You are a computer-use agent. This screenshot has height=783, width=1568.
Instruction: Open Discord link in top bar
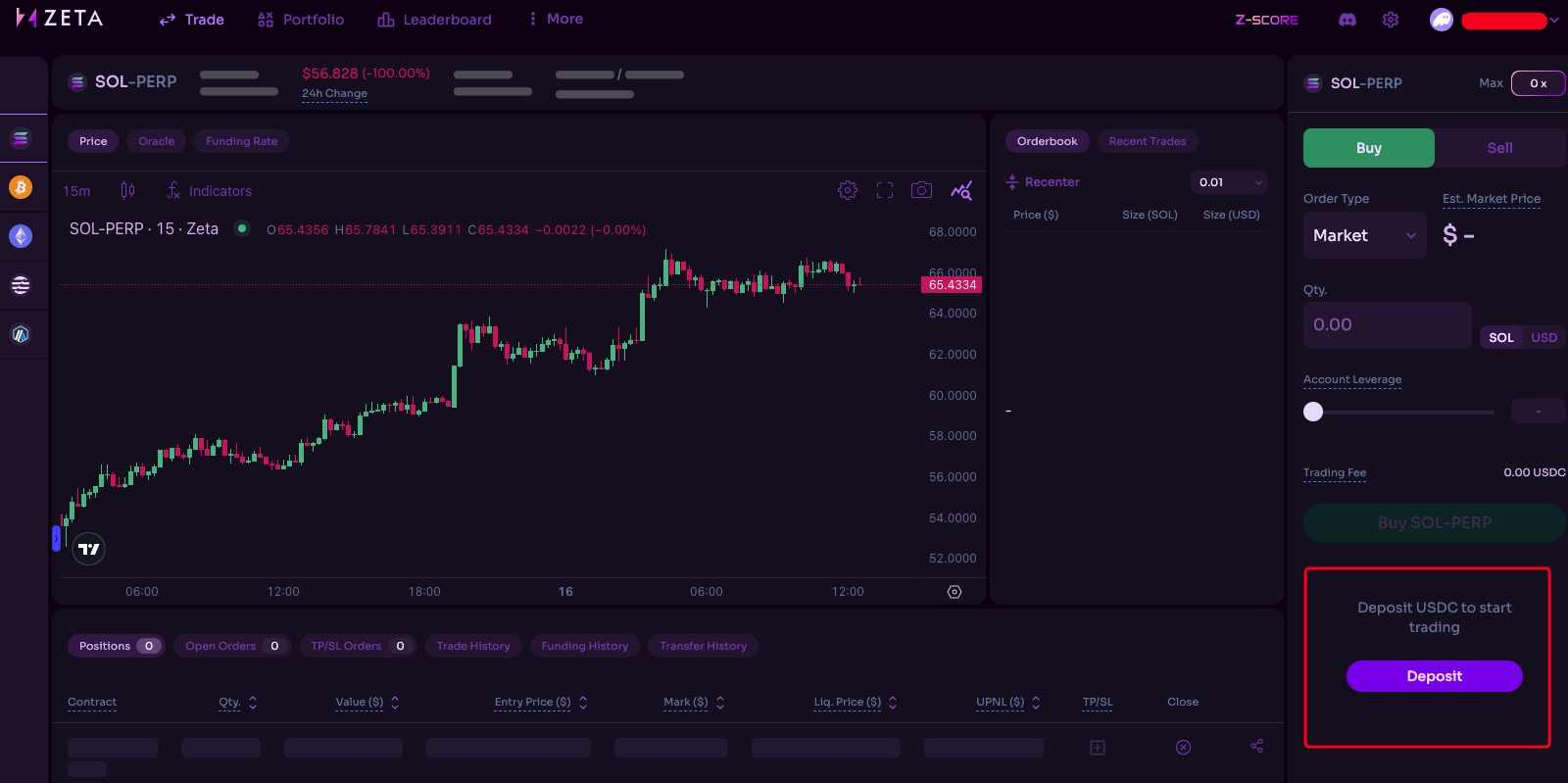pyautogui.click(x=1347, y=20)
